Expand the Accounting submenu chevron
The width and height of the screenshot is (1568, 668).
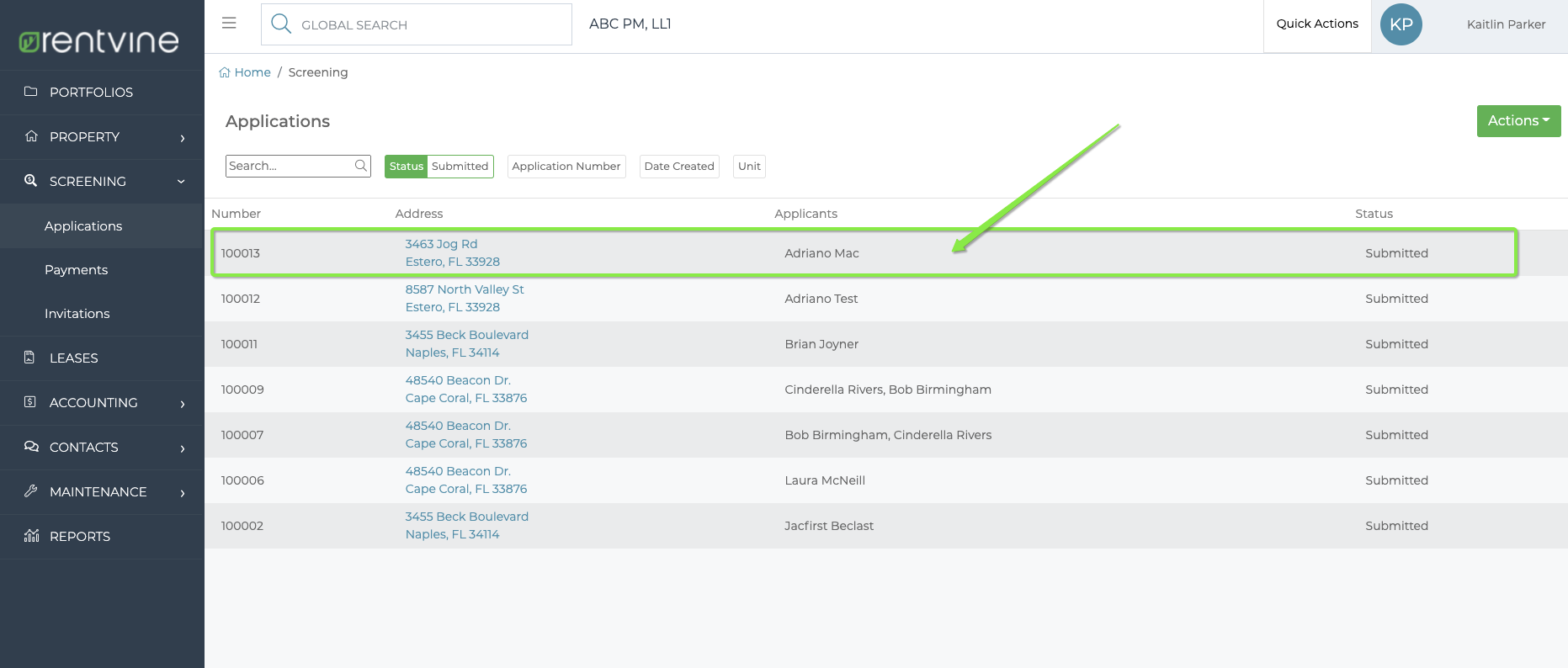click(x=183, y=404)
